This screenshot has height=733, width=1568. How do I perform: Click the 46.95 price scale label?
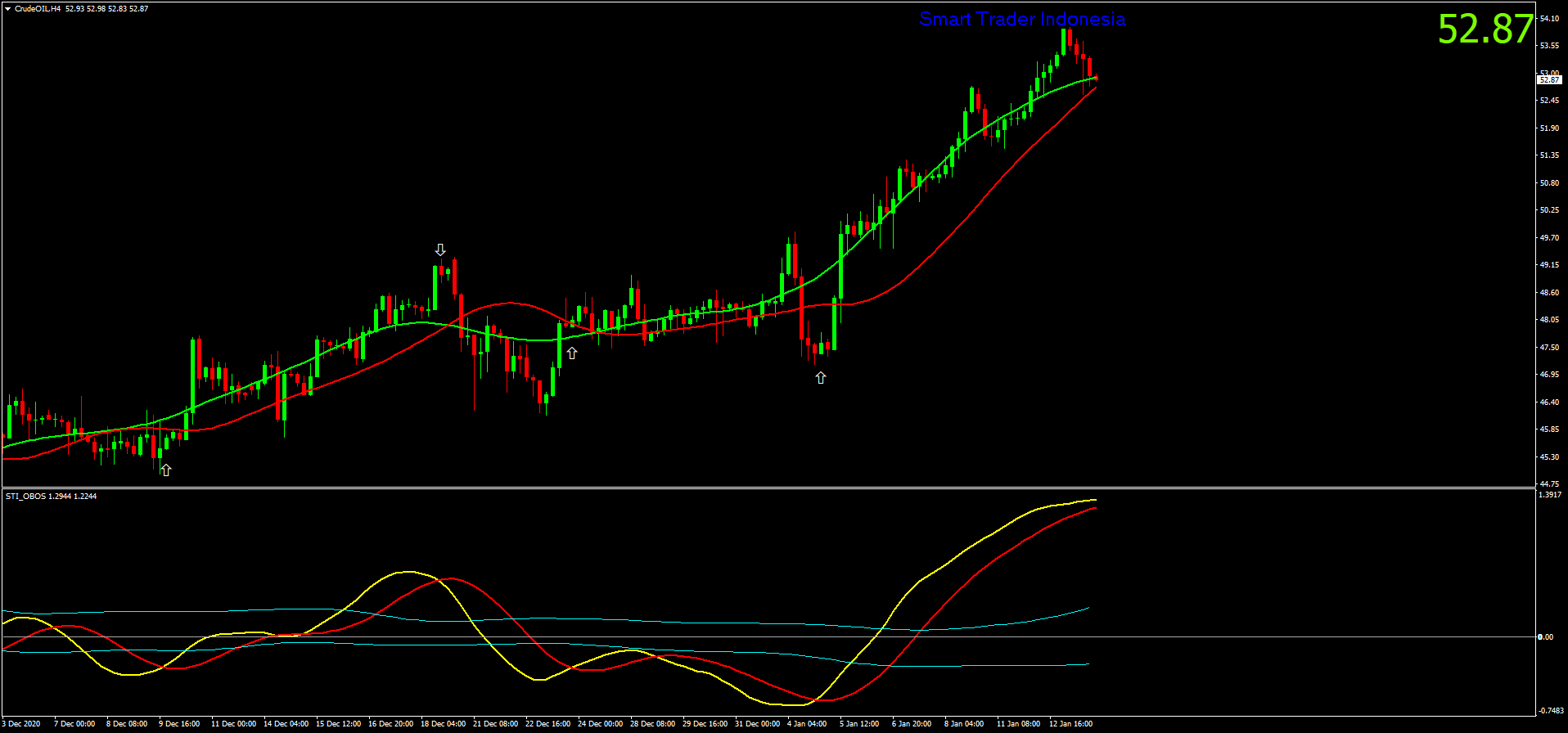point(1549,375)
